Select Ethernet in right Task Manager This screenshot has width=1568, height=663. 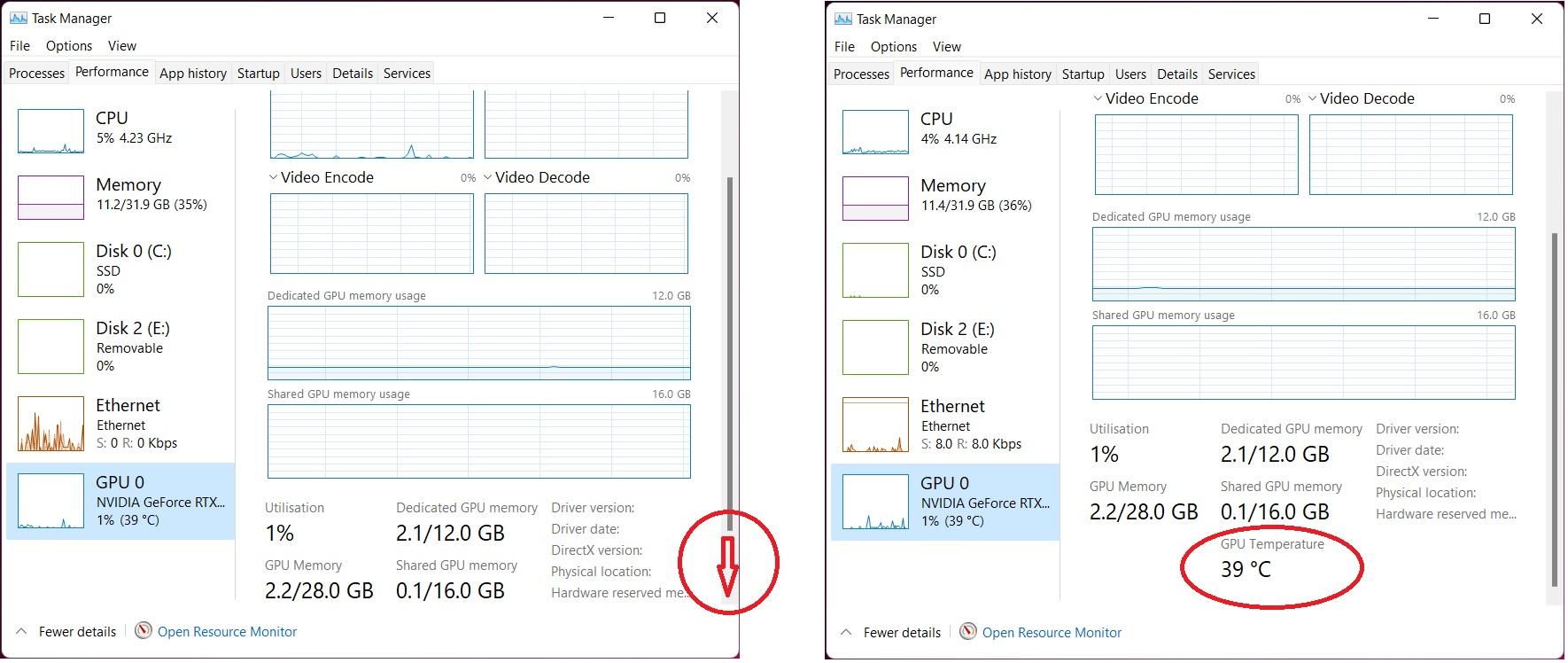point(945,424)
